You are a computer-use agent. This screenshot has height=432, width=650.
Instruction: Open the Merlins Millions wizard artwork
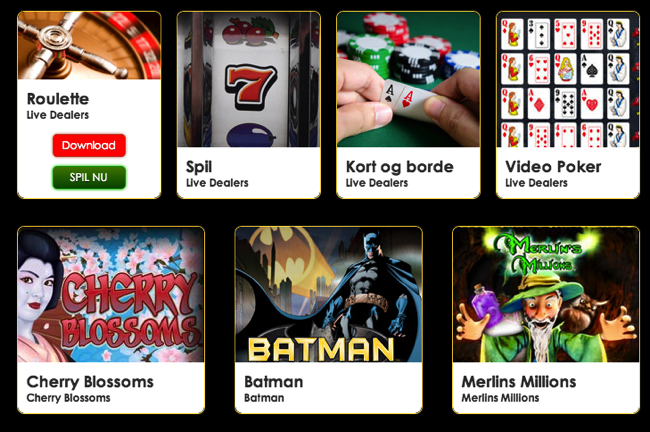pos(546,295)
